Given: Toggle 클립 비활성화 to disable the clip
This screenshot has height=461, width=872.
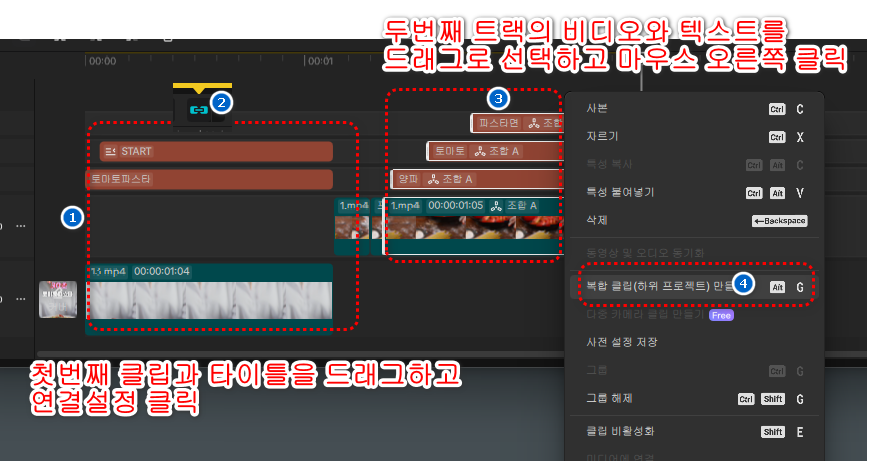Looking at the screenshot, I should pyautogui.click(x=621, y=431).
